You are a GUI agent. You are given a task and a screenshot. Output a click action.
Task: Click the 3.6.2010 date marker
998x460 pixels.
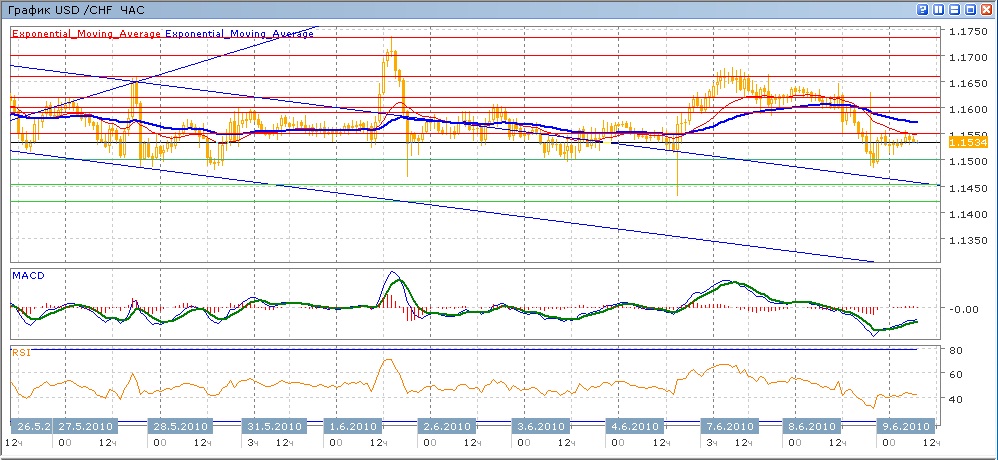tap(541, 424)
